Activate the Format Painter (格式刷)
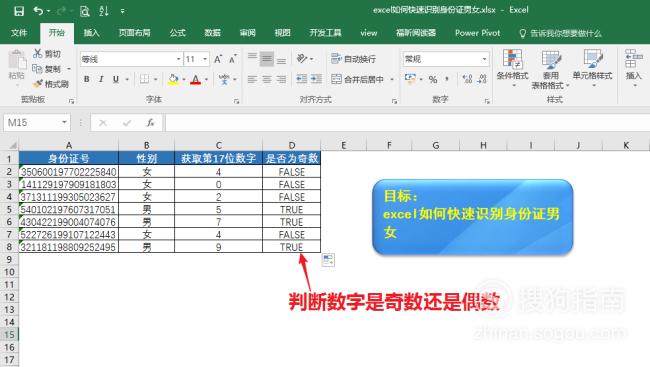The image size is (650, 367). 51,84
